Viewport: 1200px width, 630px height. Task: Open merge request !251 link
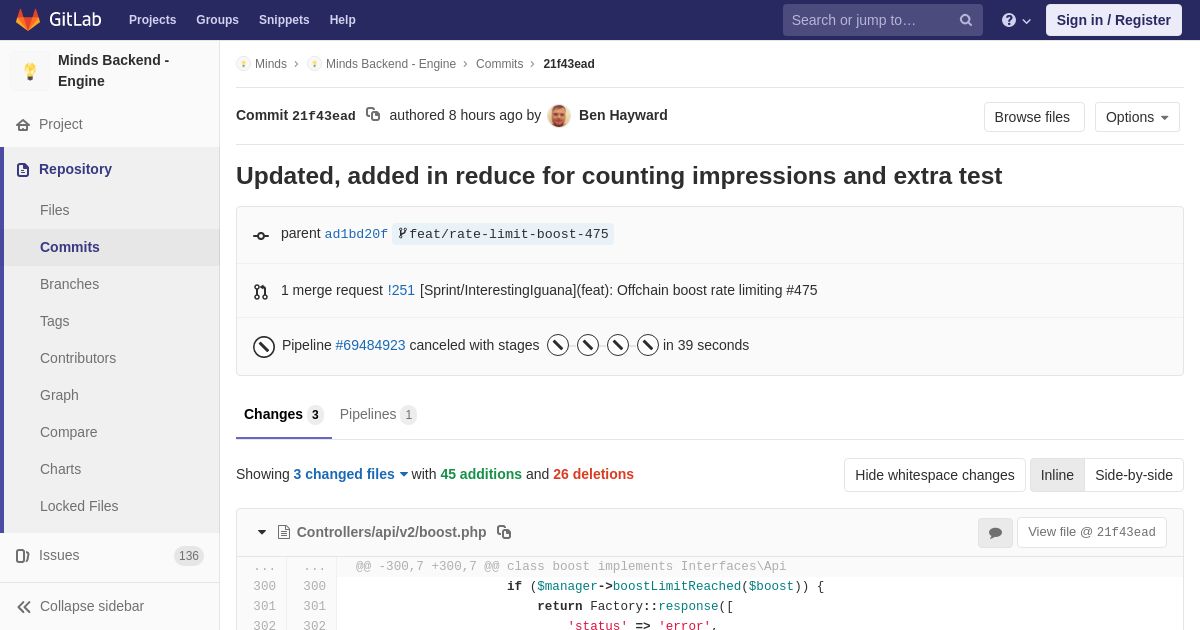click(401, 290)
